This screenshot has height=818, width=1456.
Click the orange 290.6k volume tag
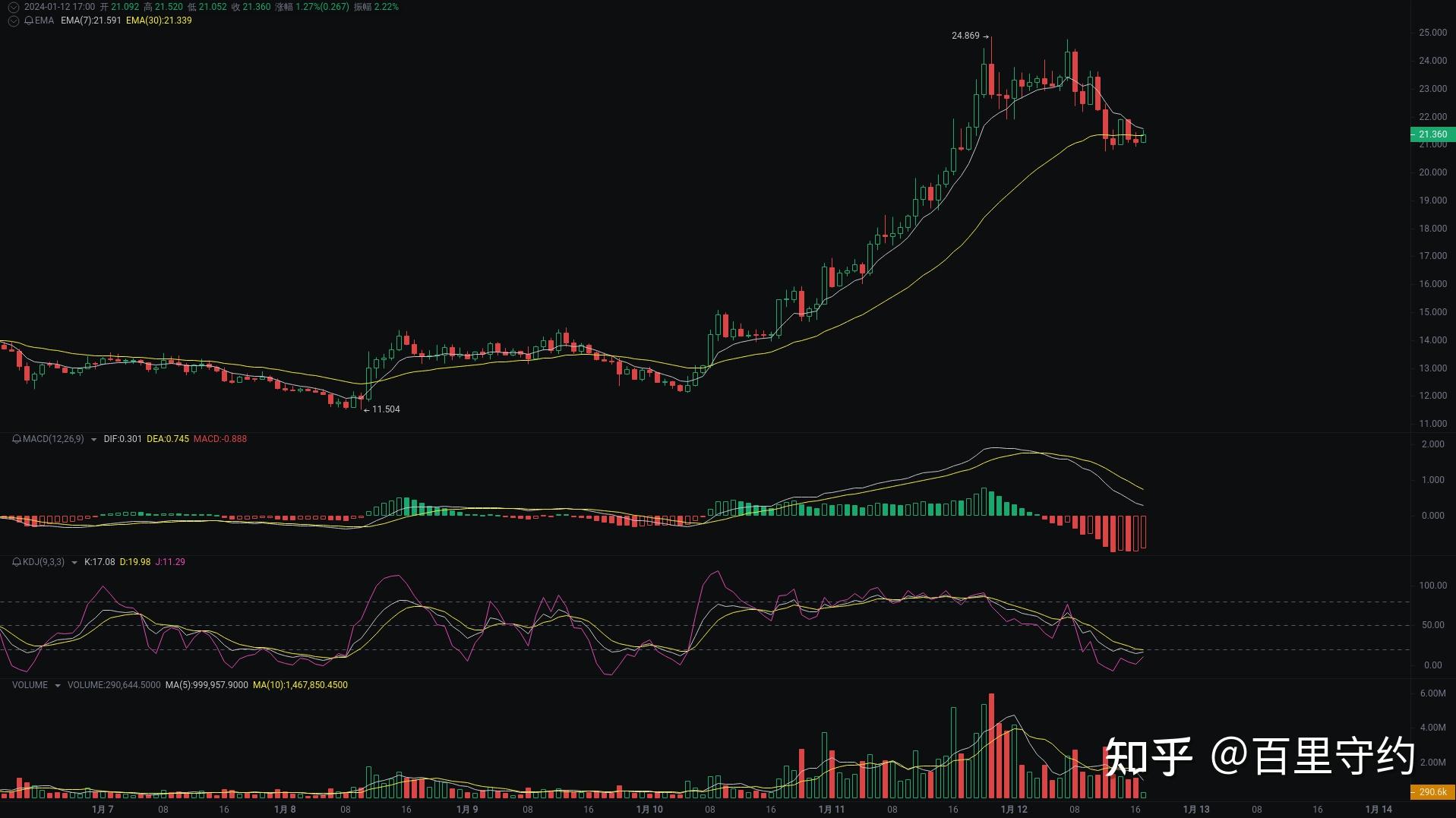click(1432, 792)
